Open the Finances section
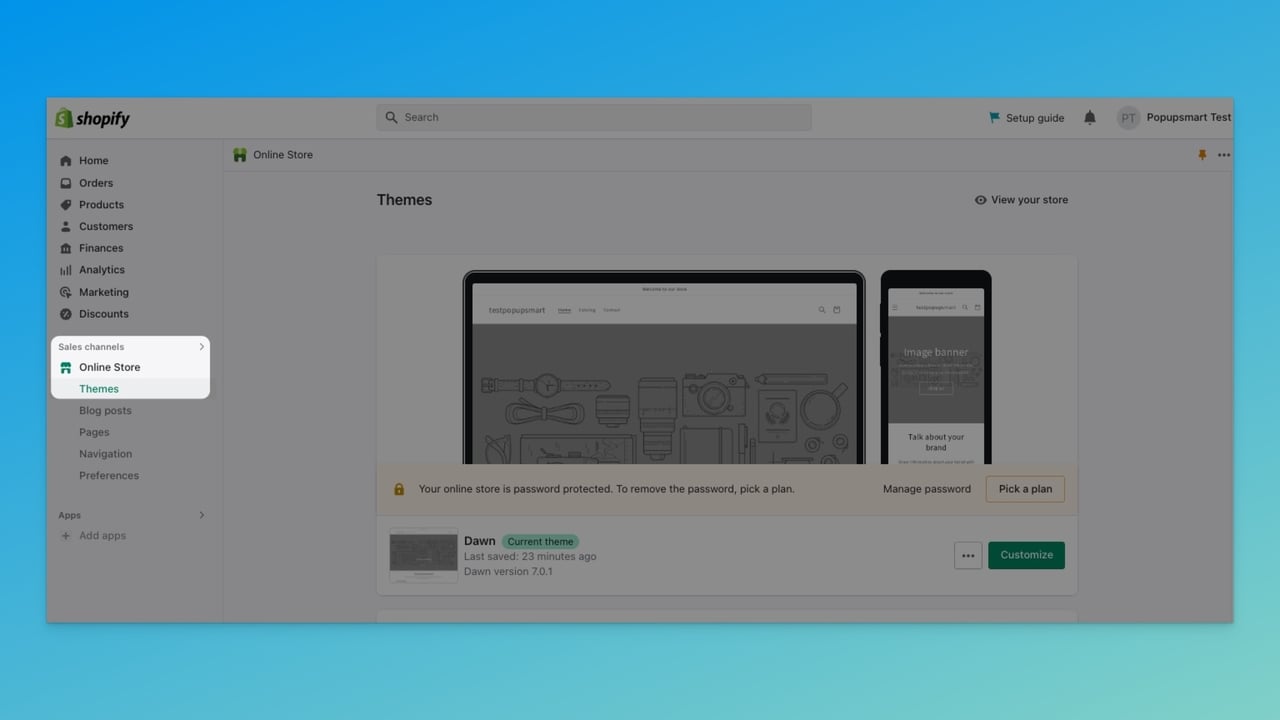Image resolution: width=1280 pixels, height=720 pixels. tap(65, 247)
